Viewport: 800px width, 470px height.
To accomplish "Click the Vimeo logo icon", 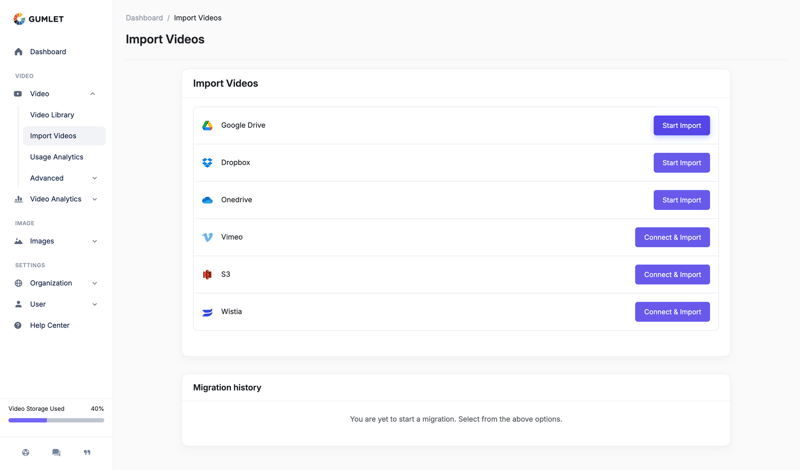I will tap(207, 237).
